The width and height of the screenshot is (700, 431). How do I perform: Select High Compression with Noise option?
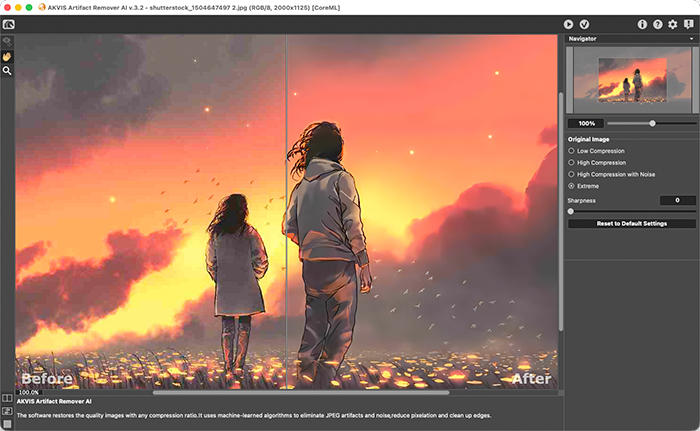point(612,174)
